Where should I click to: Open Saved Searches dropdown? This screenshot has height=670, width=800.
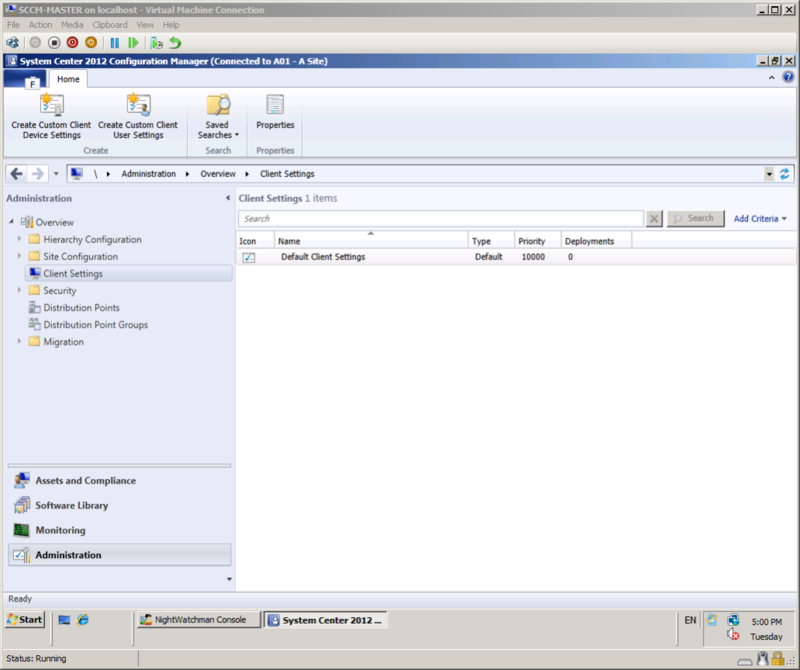click(218, 130)
